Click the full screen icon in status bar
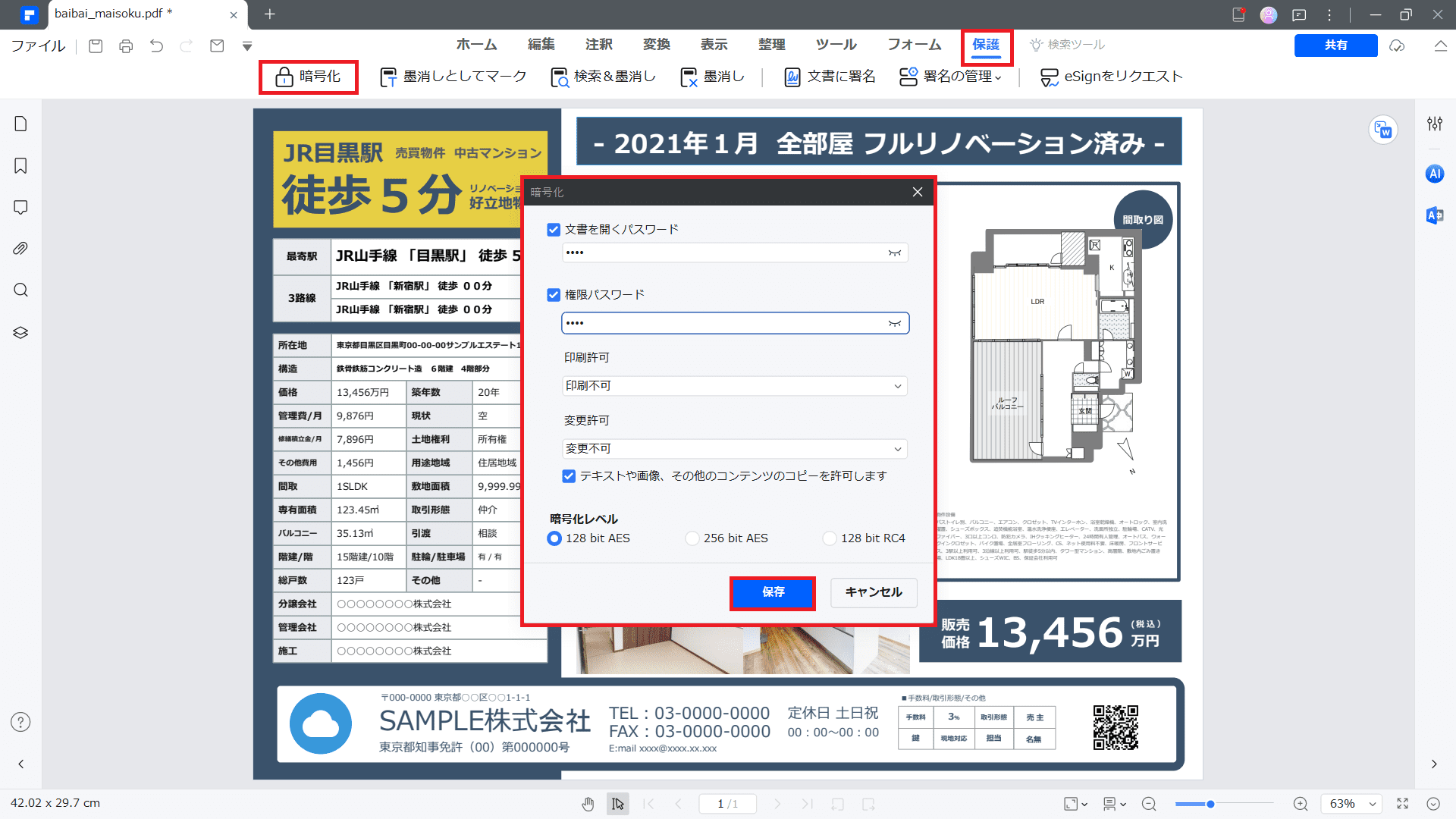Screen dimensions: 1456x819 [1403, 804]
